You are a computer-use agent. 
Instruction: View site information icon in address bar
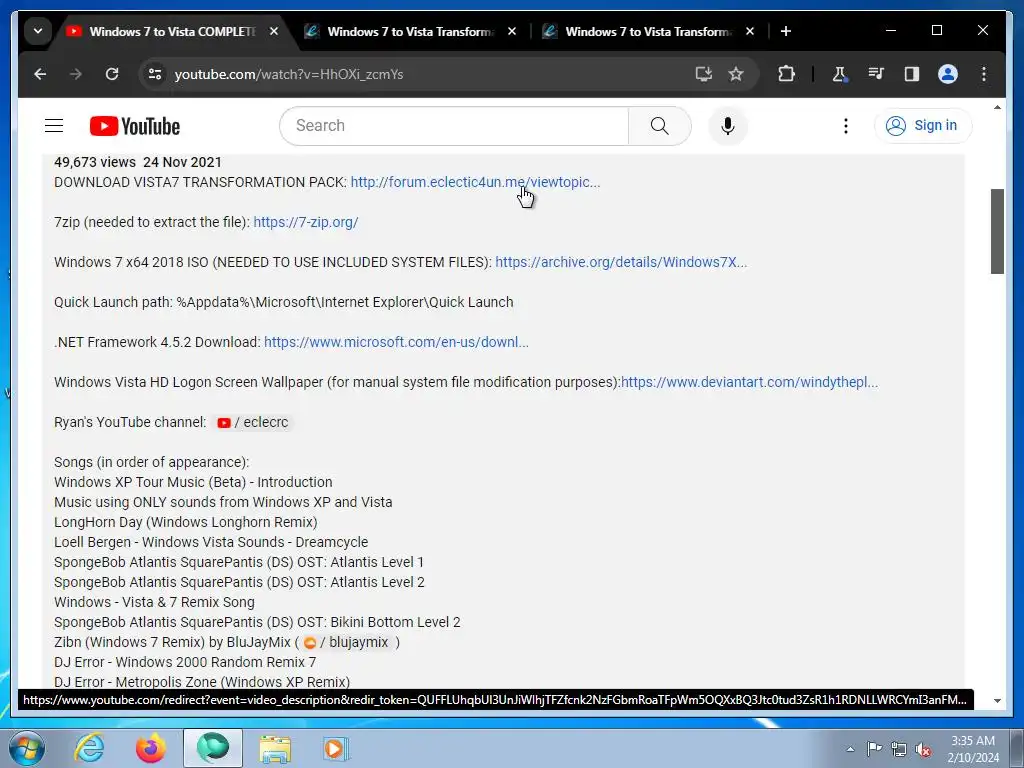pyautogui.click(x=155, y=74)
